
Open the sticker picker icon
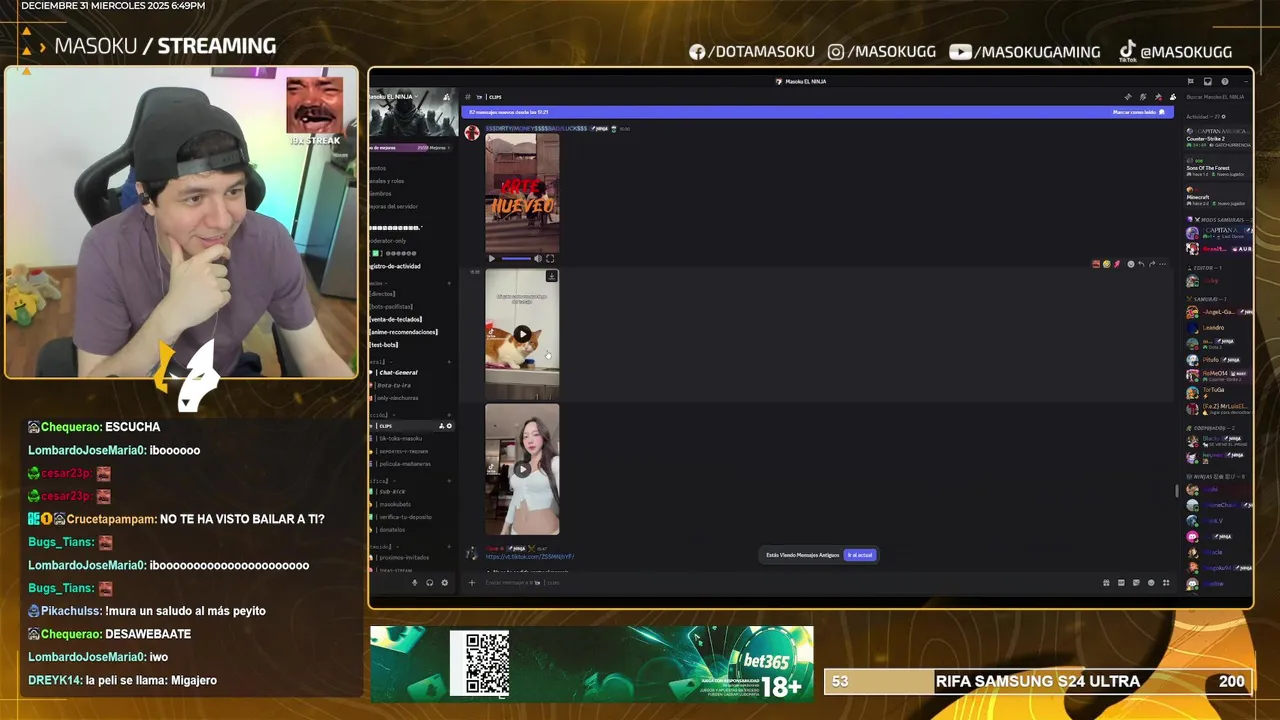click(x=1136, y=583)
